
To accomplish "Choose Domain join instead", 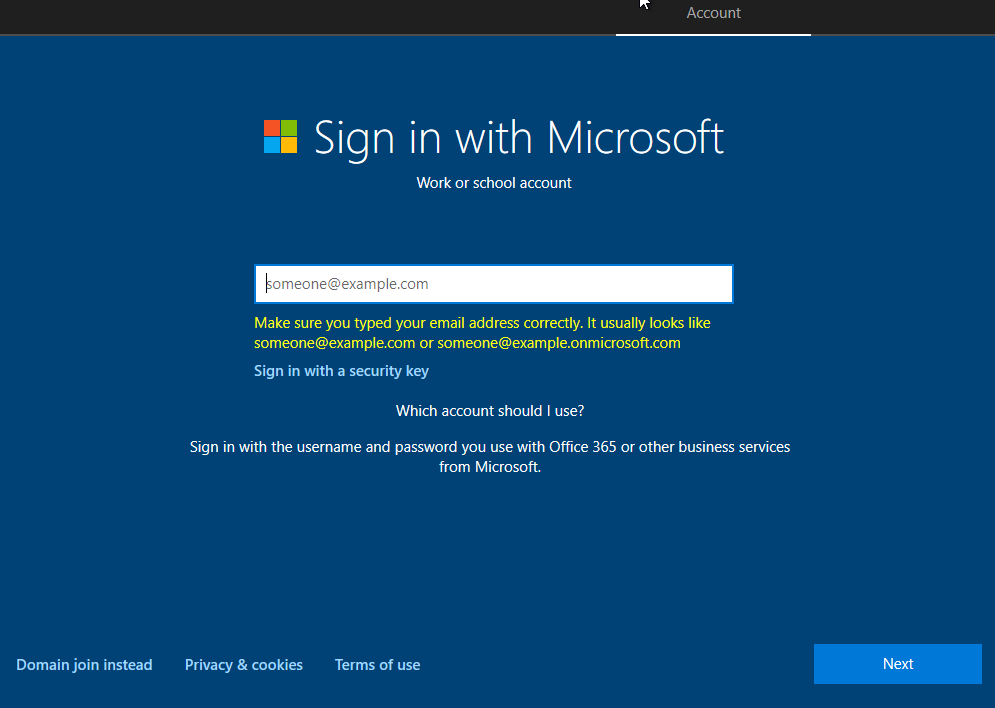I will [x=84, y=665].
